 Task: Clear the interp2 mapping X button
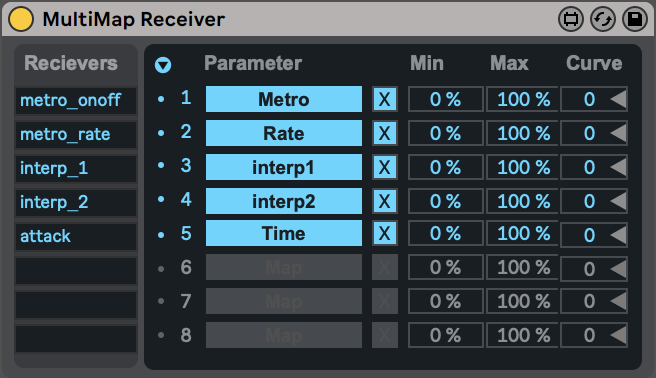click(384, 201)
